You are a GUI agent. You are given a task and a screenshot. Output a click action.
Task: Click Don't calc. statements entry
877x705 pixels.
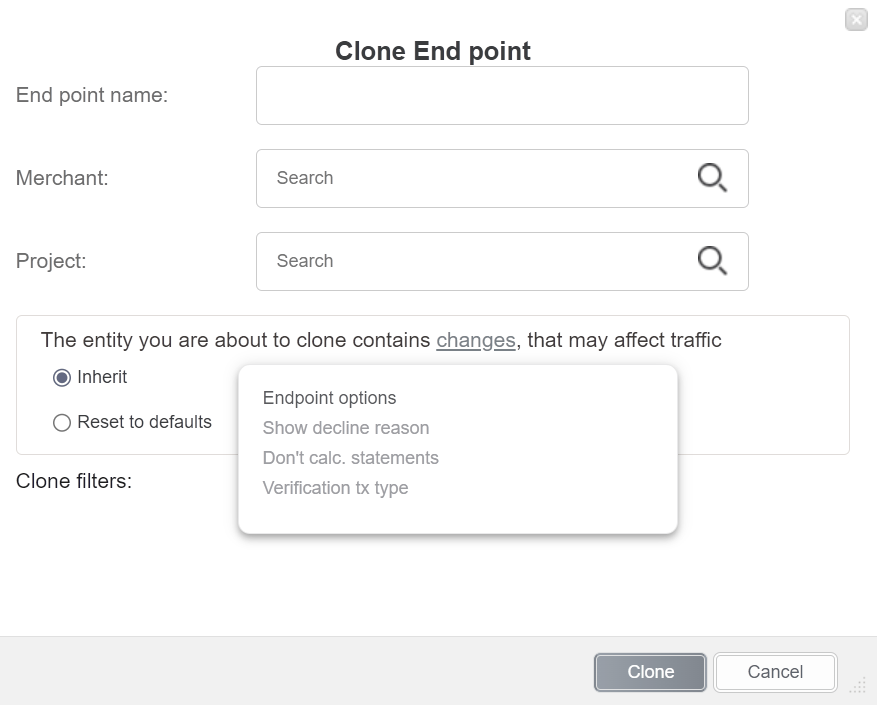coord(350,458)
